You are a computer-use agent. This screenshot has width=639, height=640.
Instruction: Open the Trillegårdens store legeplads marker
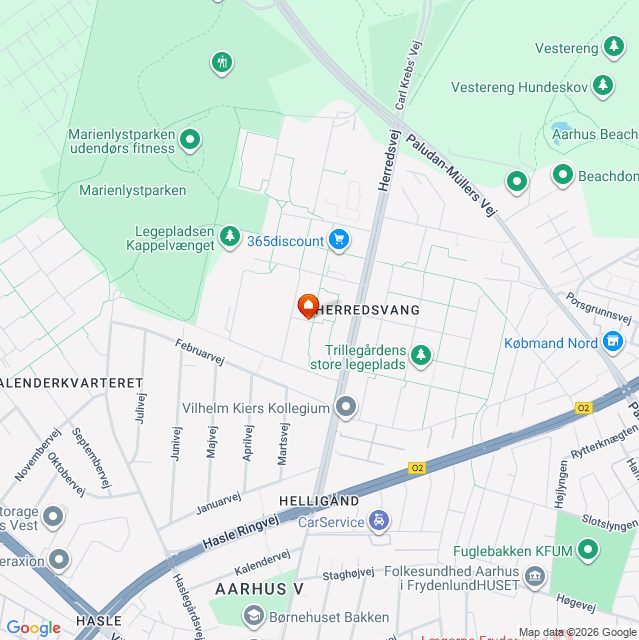click(421, 356)
